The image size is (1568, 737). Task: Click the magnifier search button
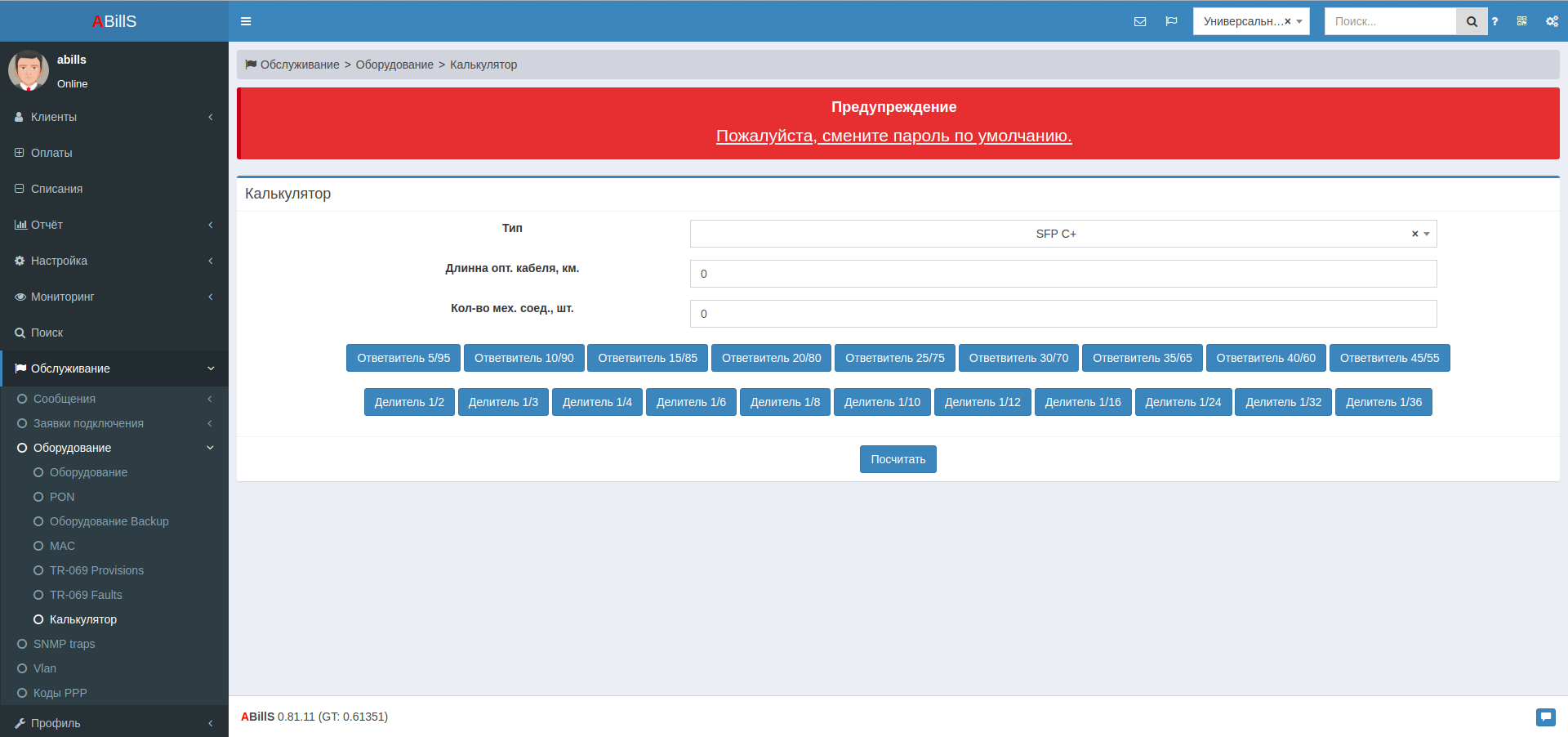coord(1472,21)
